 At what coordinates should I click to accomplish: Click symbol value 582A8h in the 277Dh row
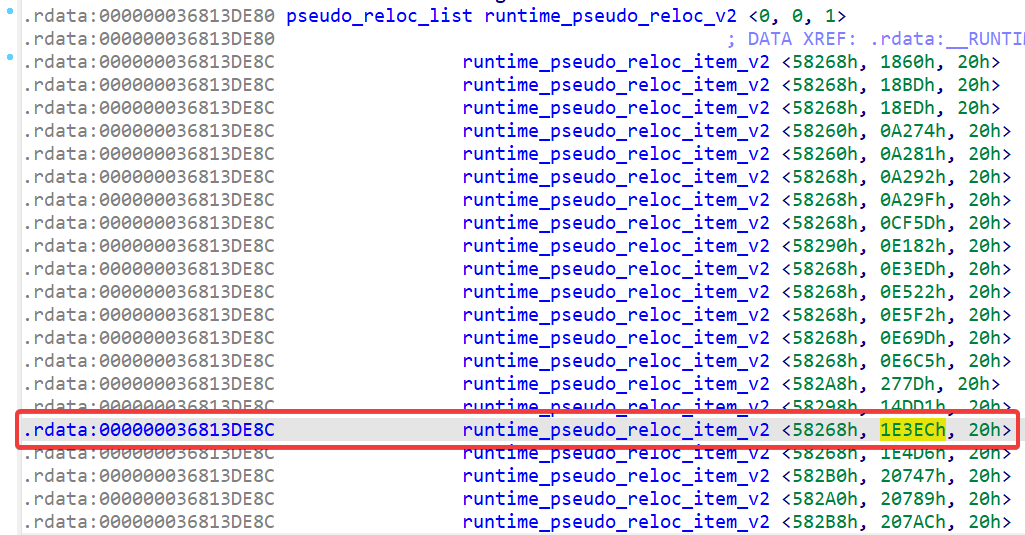point(824,384)
